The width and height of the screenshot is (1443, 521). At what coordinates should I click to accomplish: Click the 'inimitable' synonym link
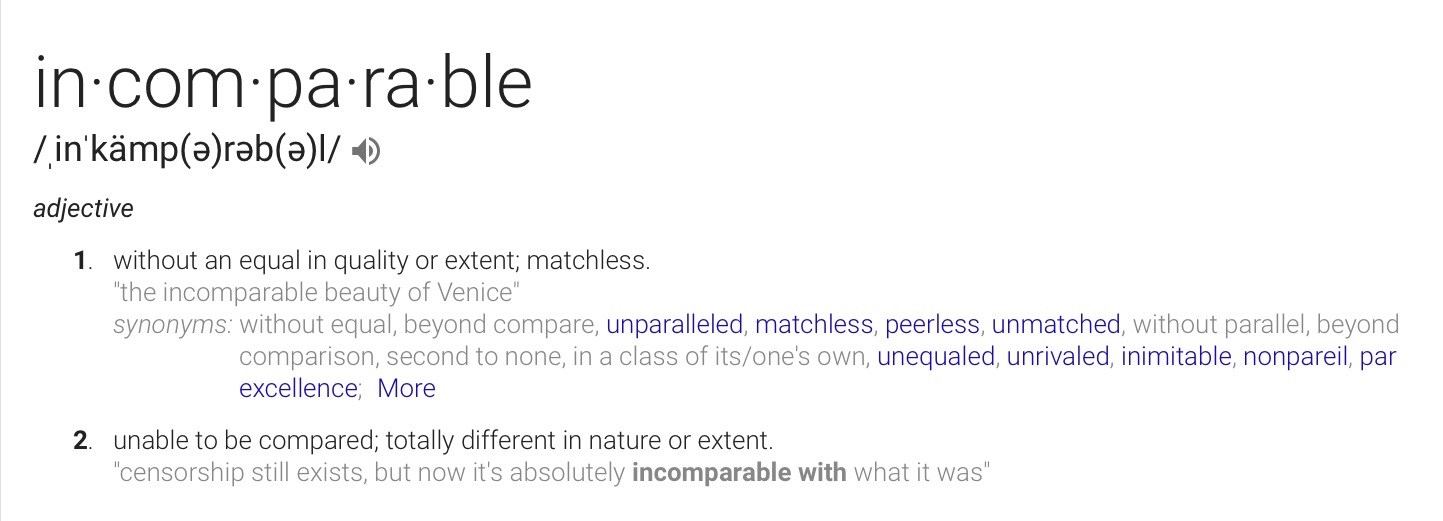pyautogui.click(x=1175, y=357)
